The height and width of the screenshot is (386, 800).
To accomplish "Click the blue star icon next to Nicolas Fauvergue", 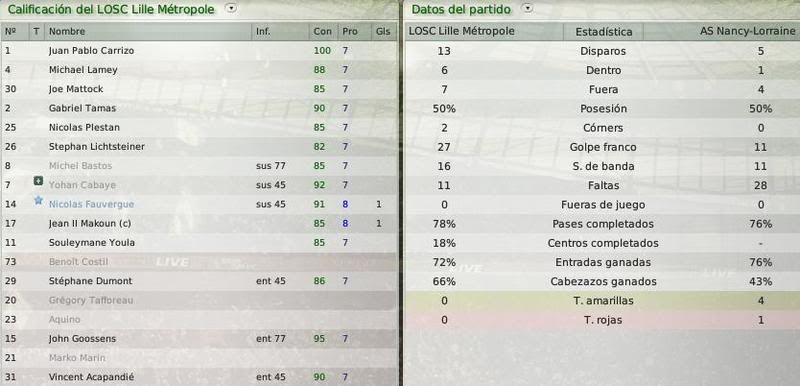I will pos(38,200).
